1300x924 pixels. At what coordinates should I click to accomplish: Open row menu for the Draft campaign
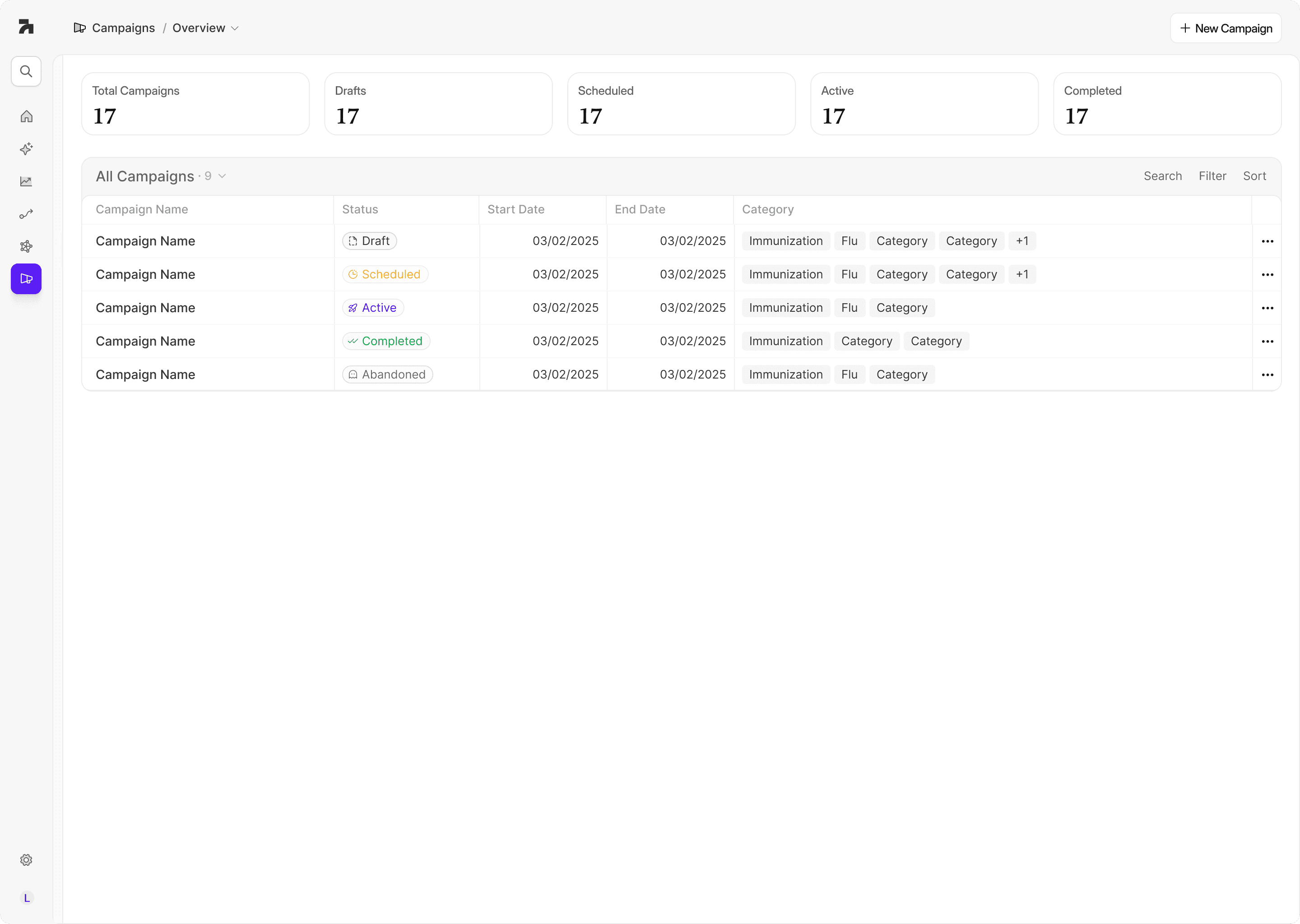click(x=1267, y=241)
